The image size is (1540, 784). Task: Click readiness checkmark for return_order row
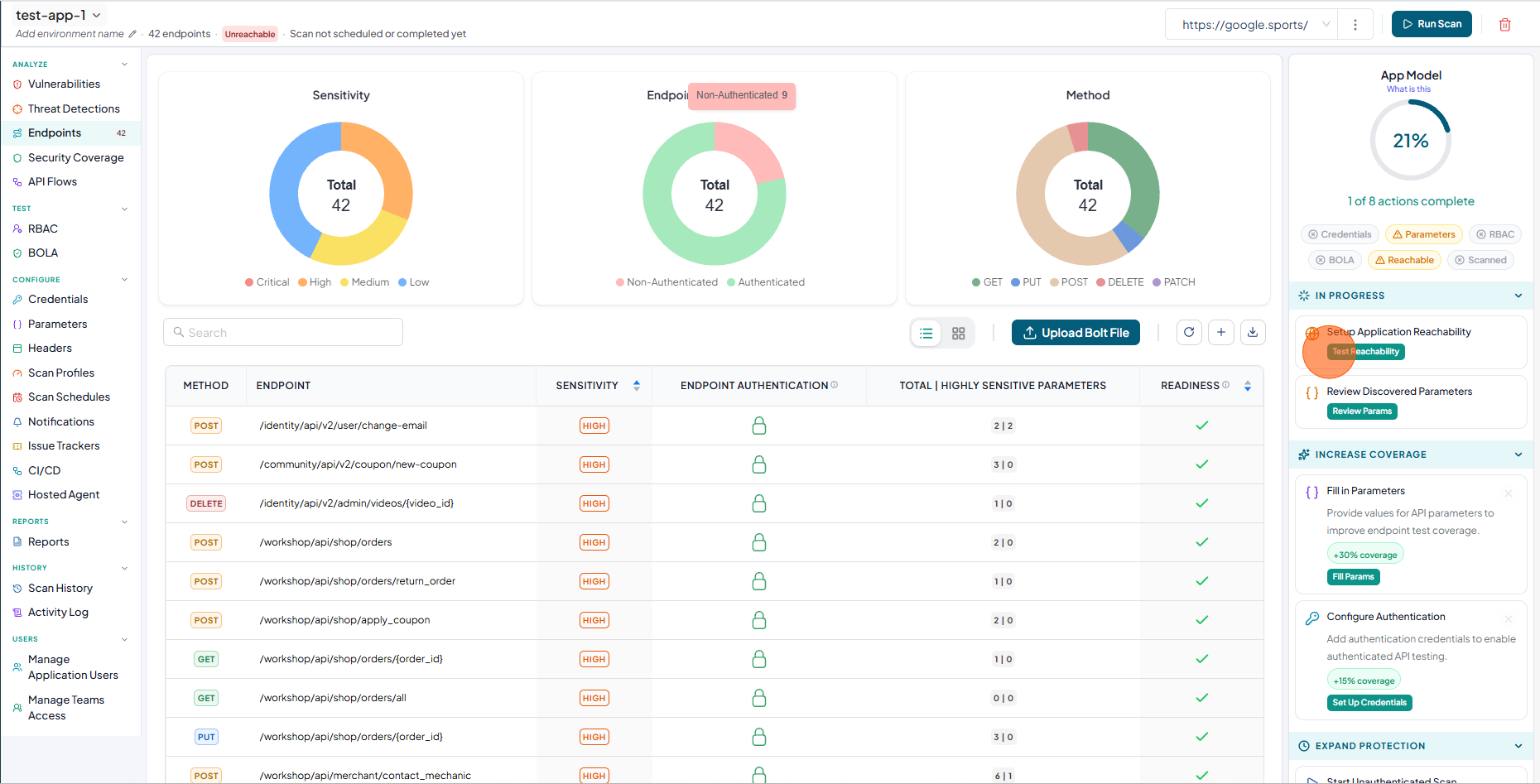pos(1201,581)
